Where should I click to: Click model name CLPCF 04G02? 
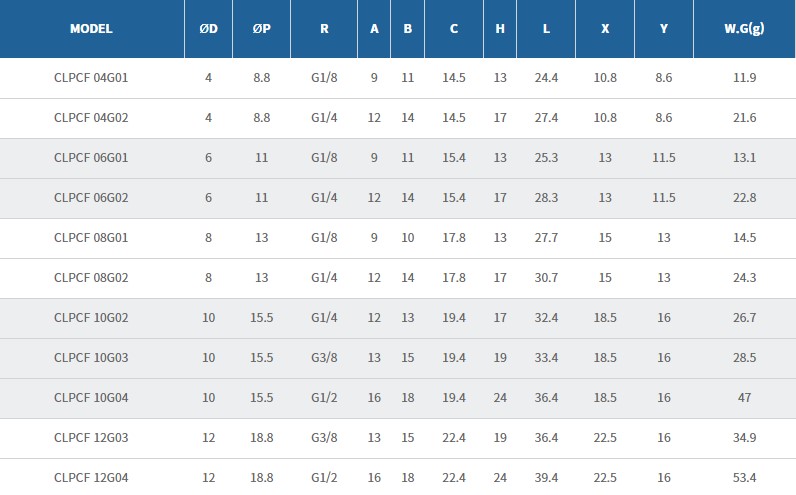[91, 118]
